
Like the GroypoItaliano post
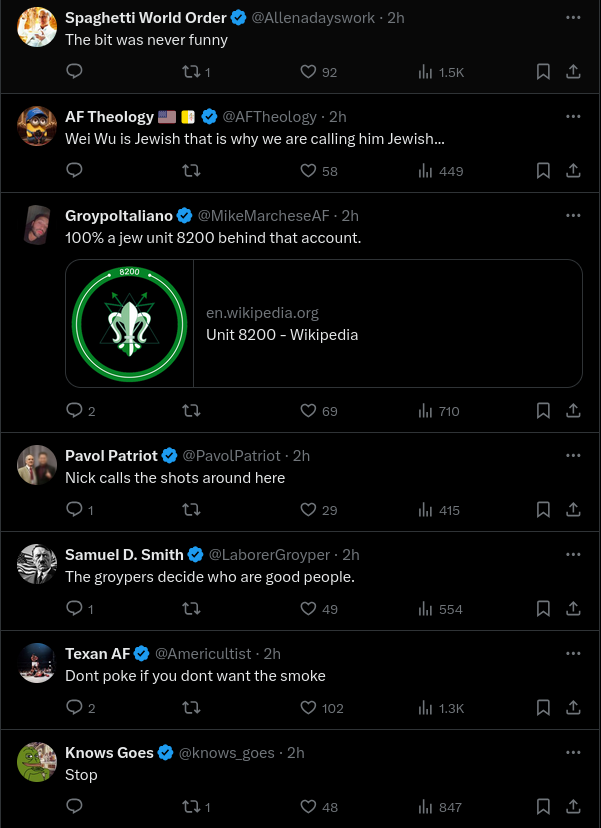[318, 410]
